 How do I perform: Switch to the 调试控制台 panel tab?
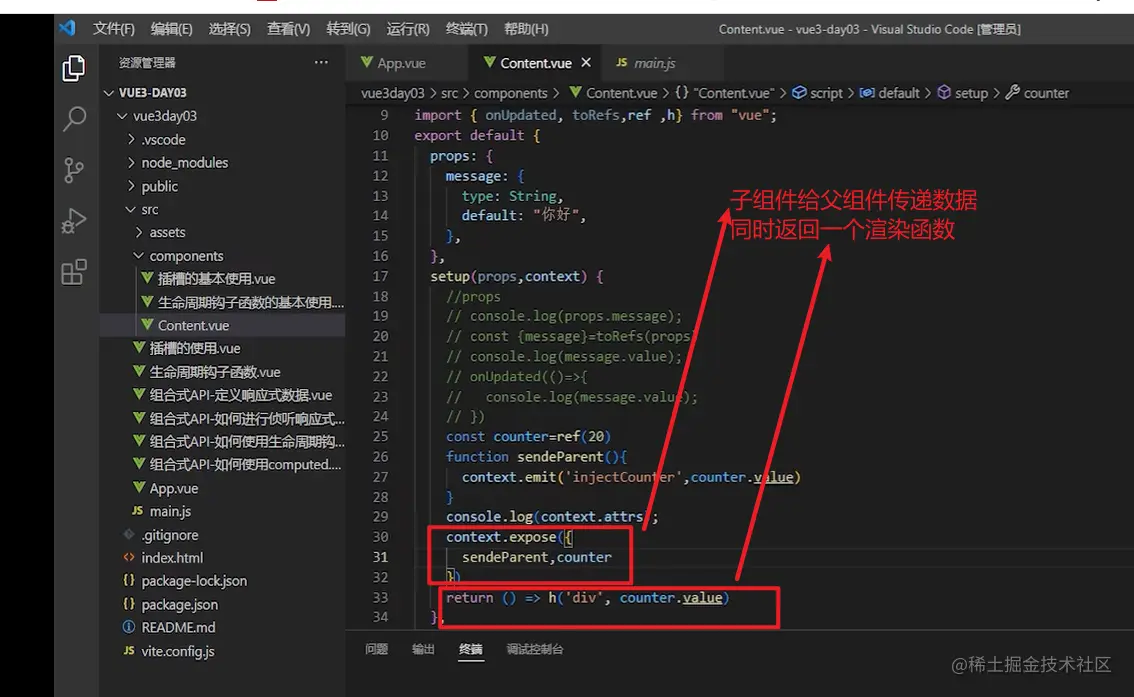coord(535,649)
